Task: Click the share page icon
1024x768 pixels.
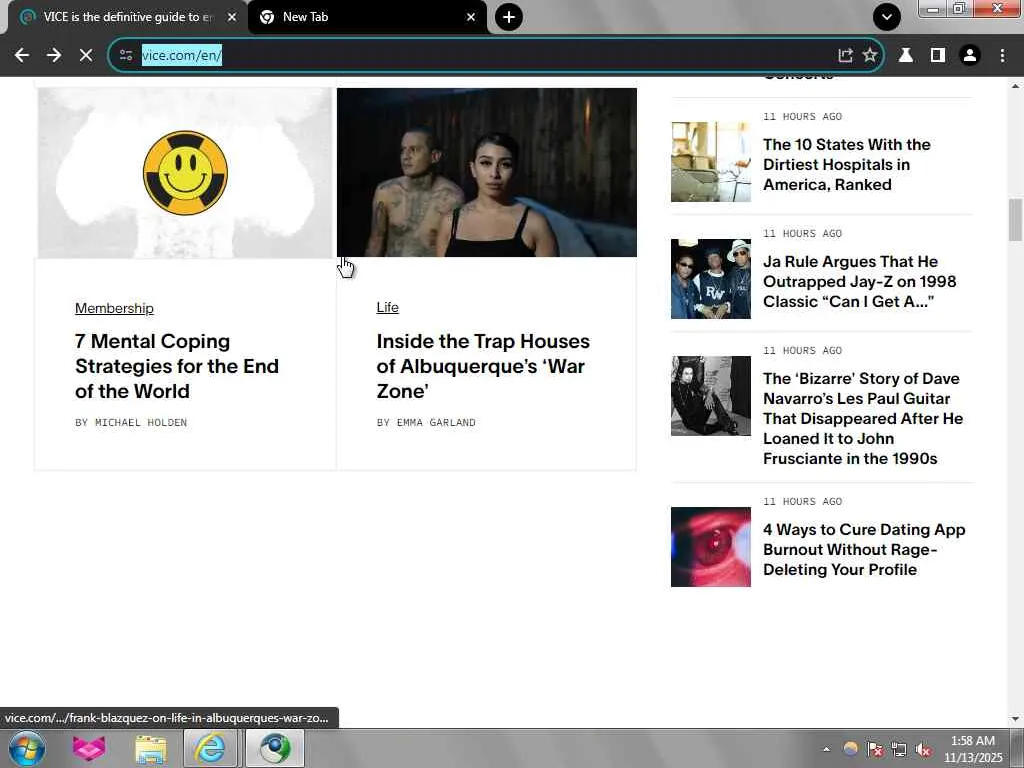Action: click(x=845, y=56)
